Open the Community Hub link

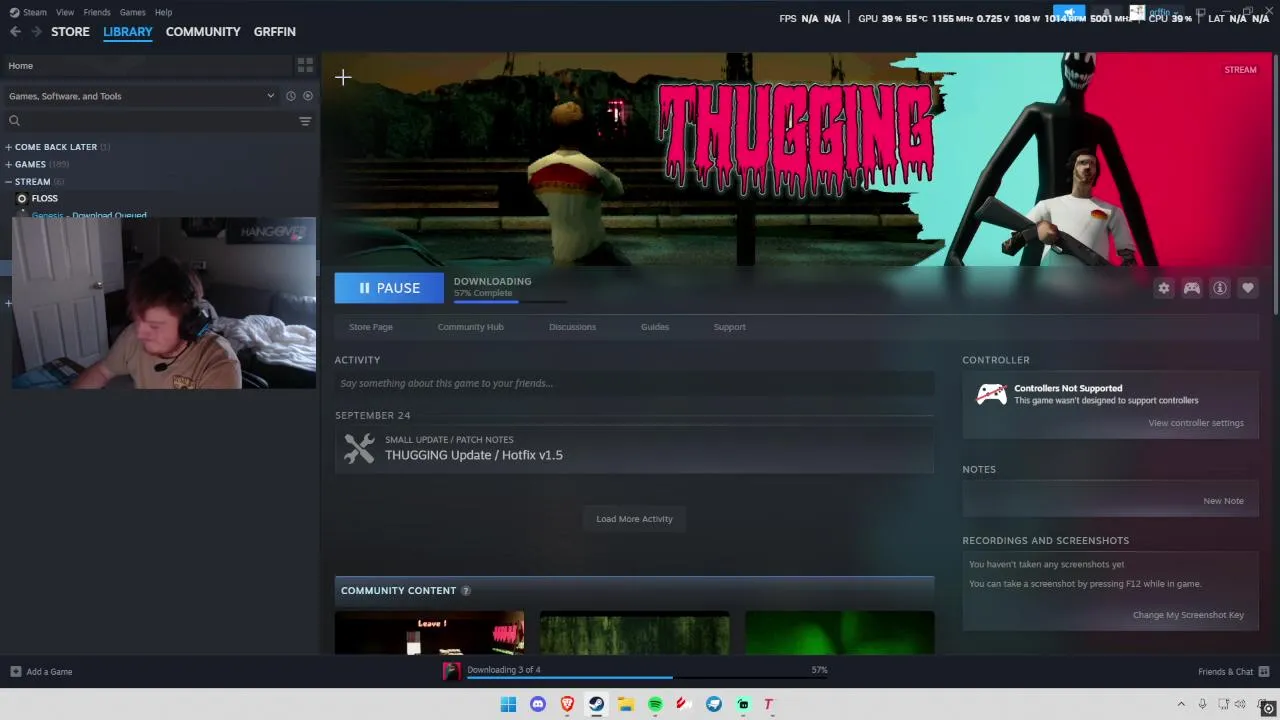tap(470, 327)
